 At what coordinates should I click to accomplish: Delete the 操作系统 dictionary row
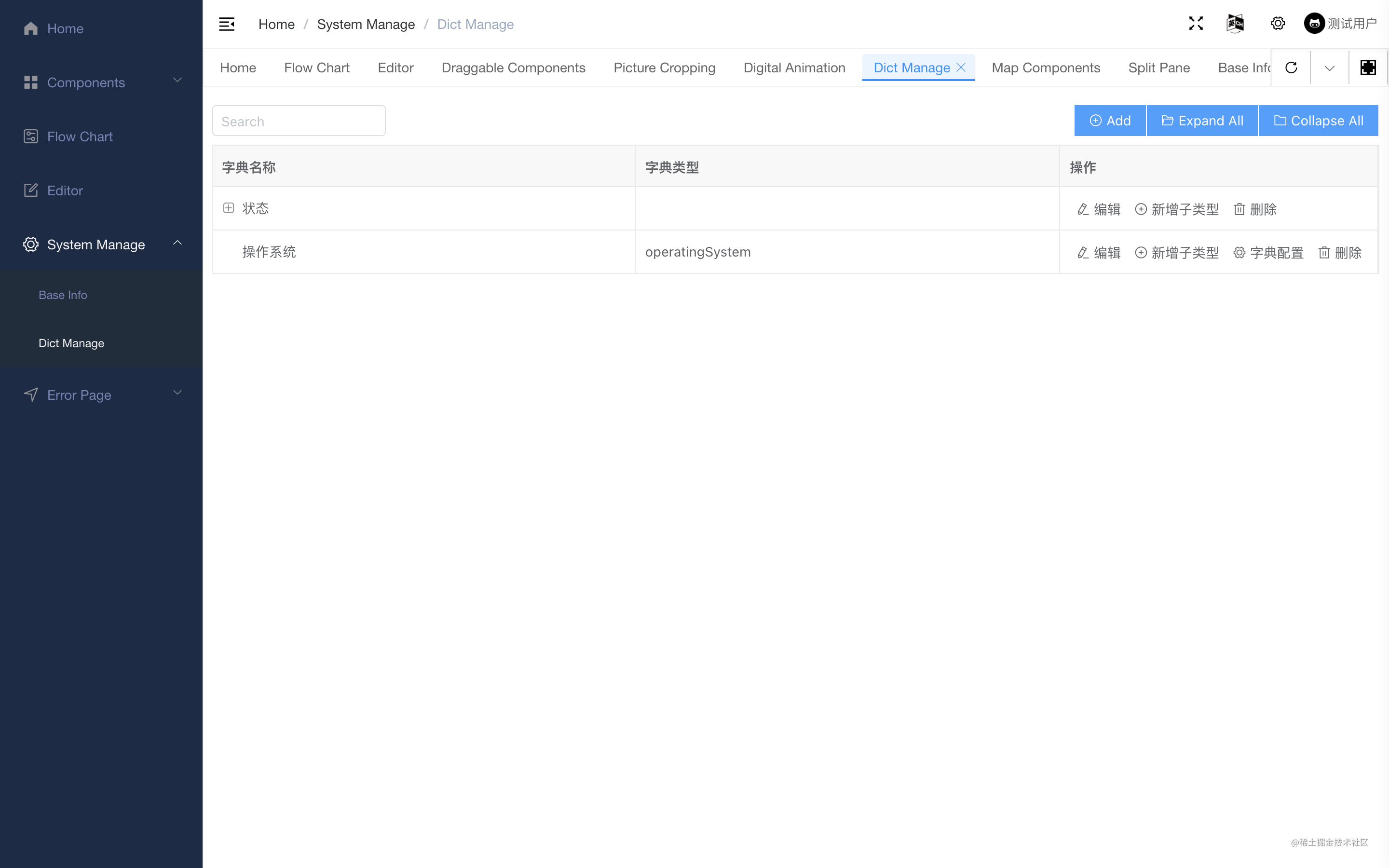(1340, 253)
